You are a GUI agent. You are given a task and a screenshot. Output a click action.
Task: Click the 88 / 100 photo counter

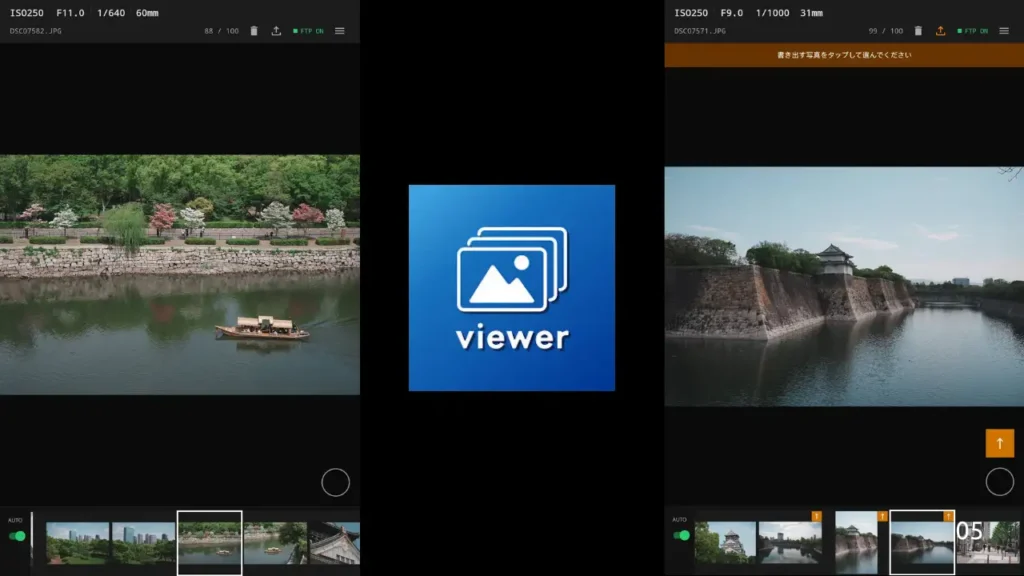point(221,31)
